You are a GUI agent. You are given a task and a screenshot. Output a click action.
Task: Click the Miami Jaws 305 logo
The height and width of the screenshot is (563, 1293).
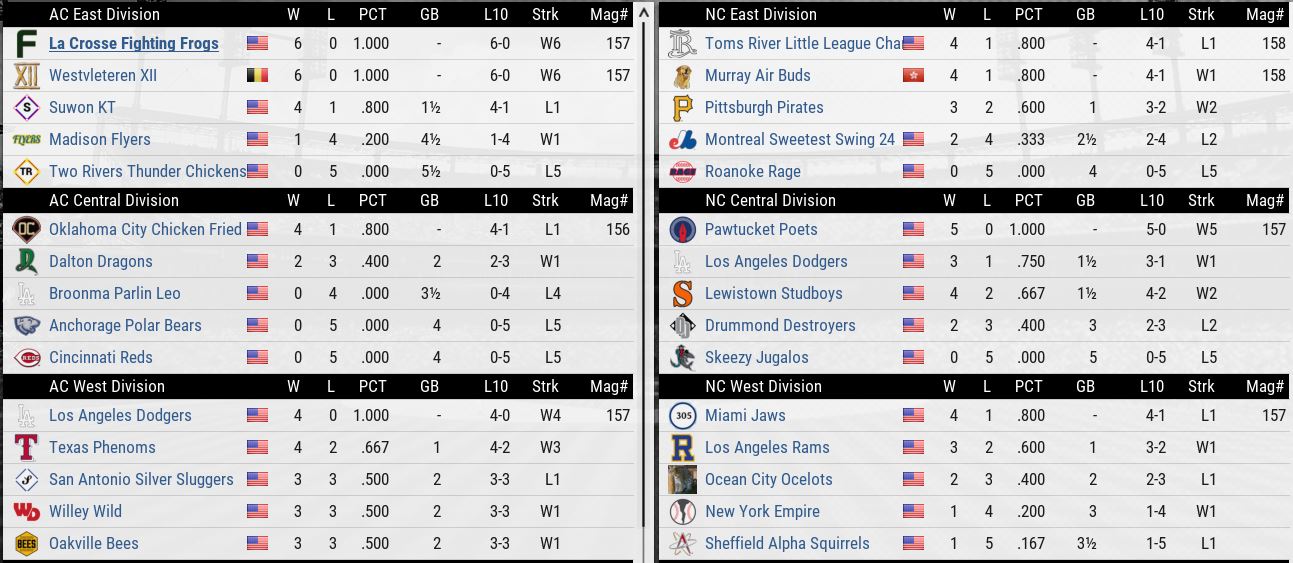[682, 415]
